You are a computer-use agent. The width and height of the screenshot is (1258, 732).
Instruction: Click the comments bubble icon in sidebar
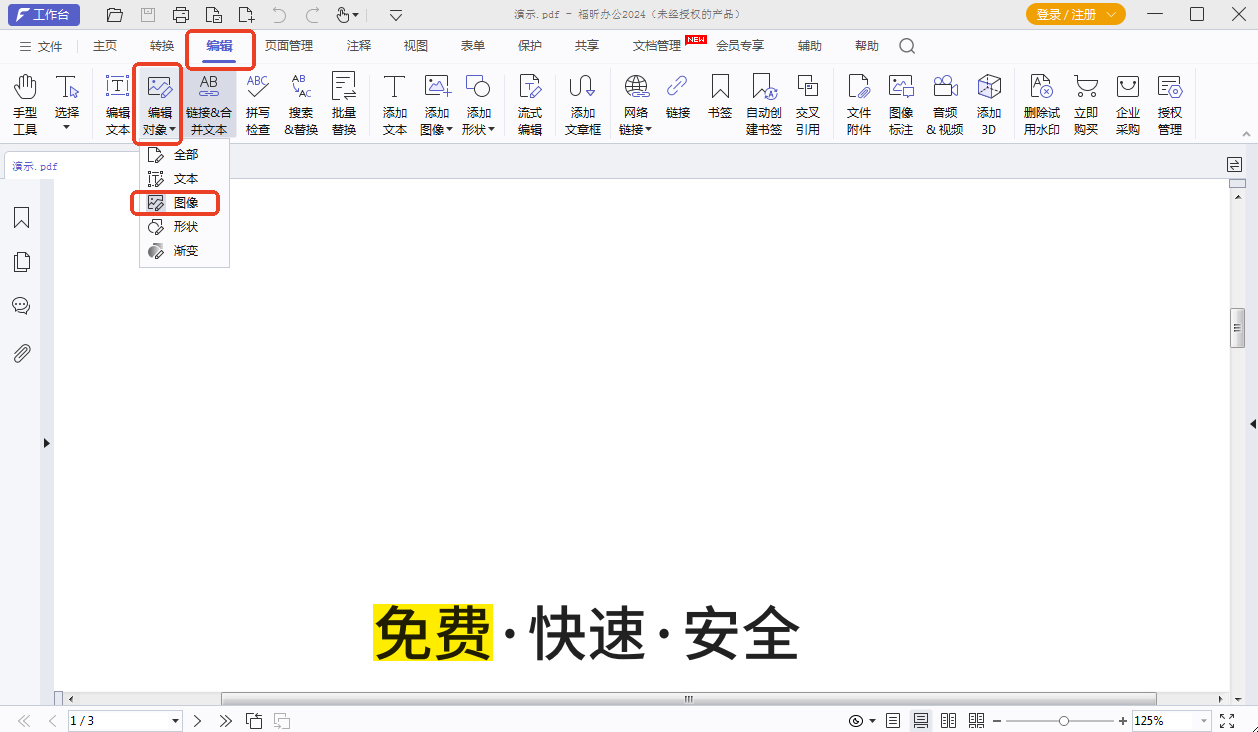point(21,305)
